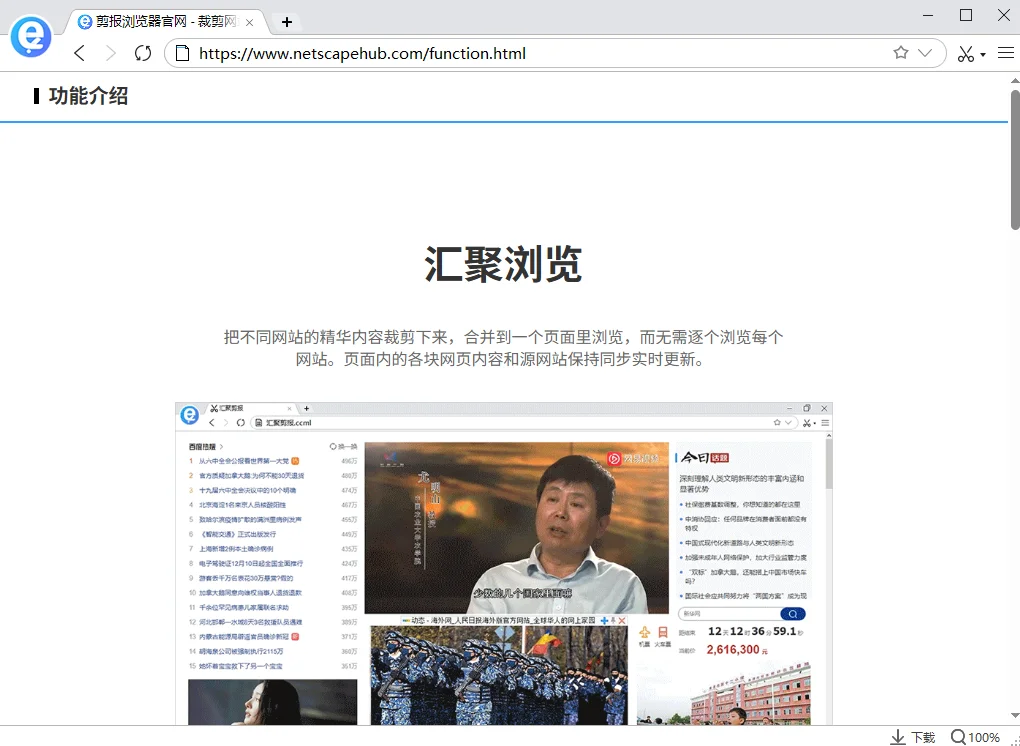
Task: Go back to the previous page
Action: click(x=79, y=53)
